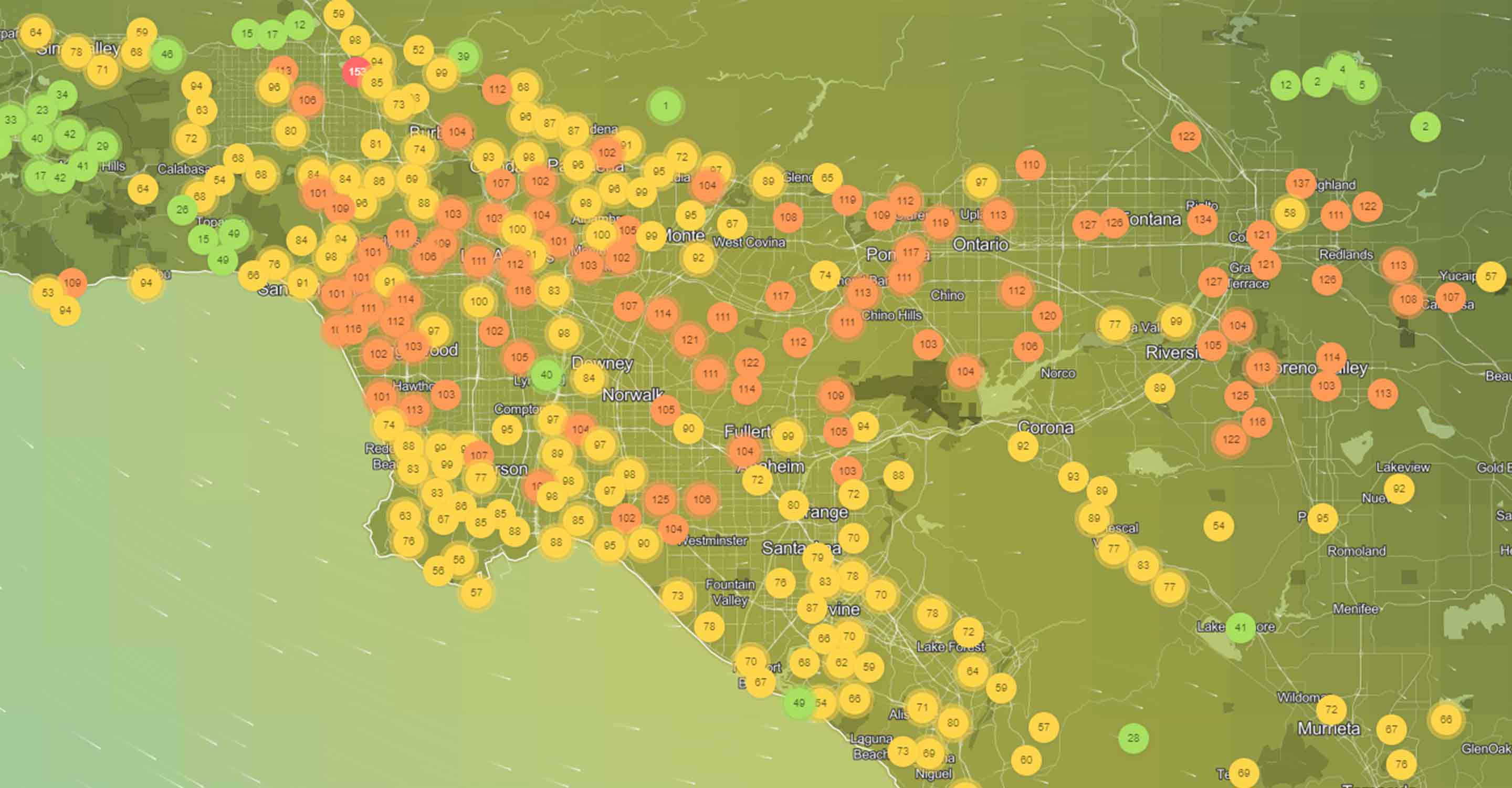The image size is (1512, 788).
Task: Select the yellow 62 marker
Action: [841, 662]
